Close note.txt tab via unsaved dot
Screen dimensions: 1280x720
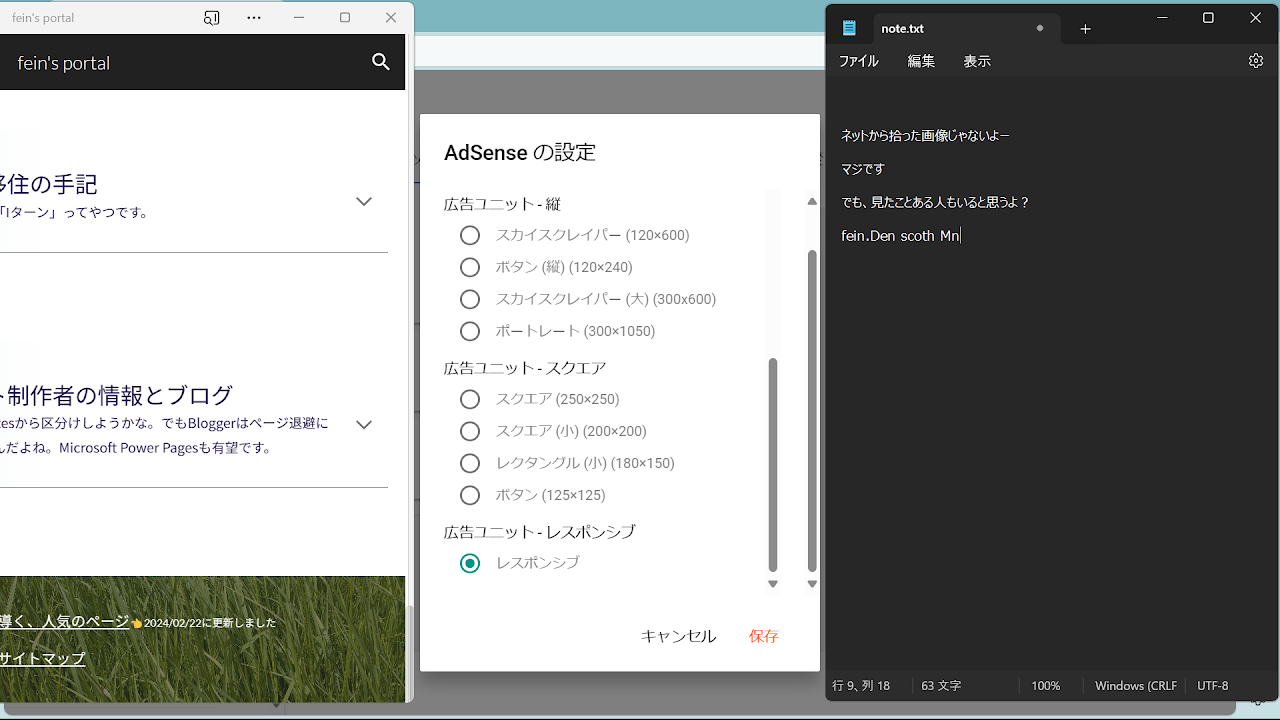1040,28
